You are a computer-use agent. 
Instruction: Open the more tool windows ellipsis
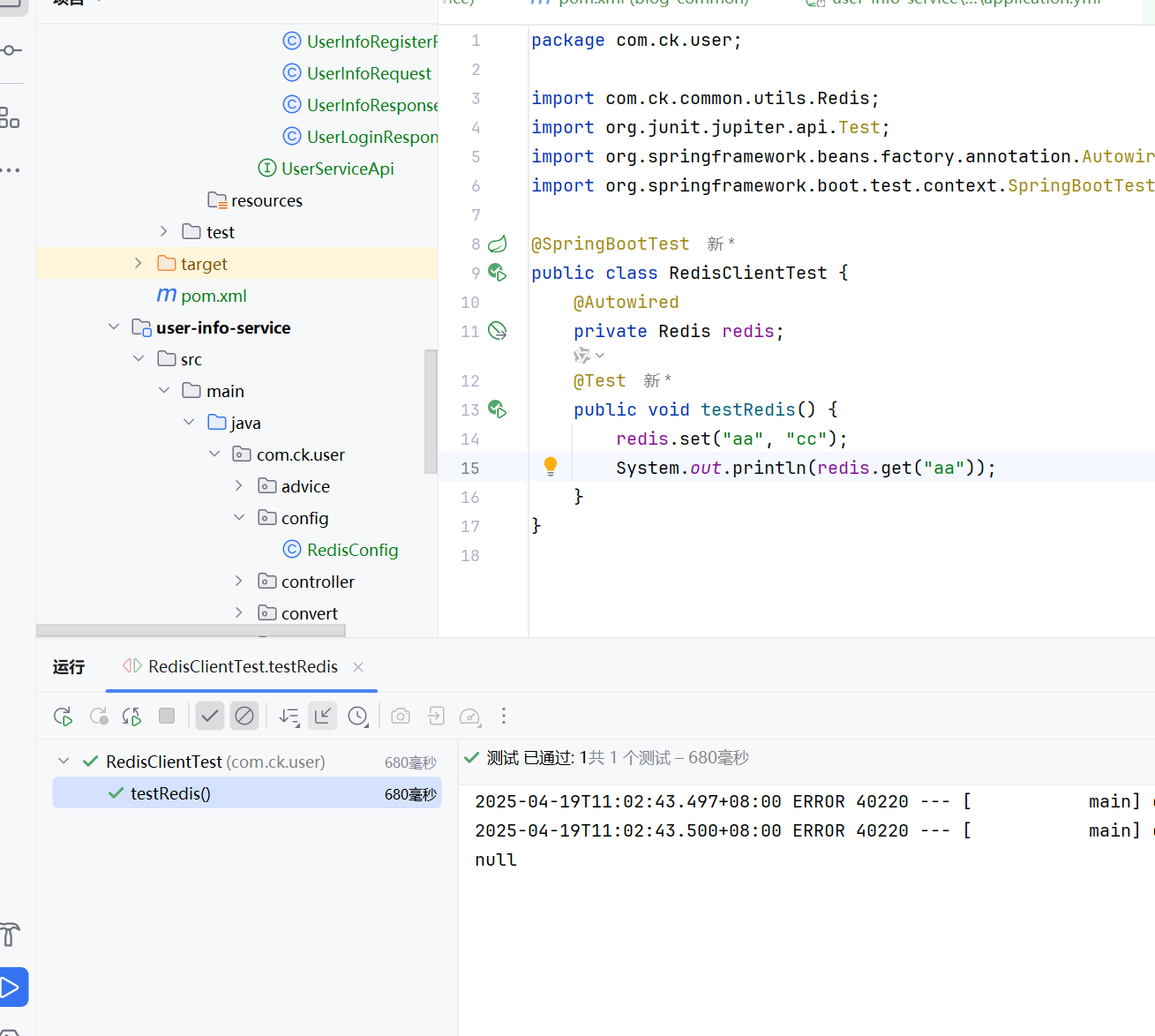[11, 169]
